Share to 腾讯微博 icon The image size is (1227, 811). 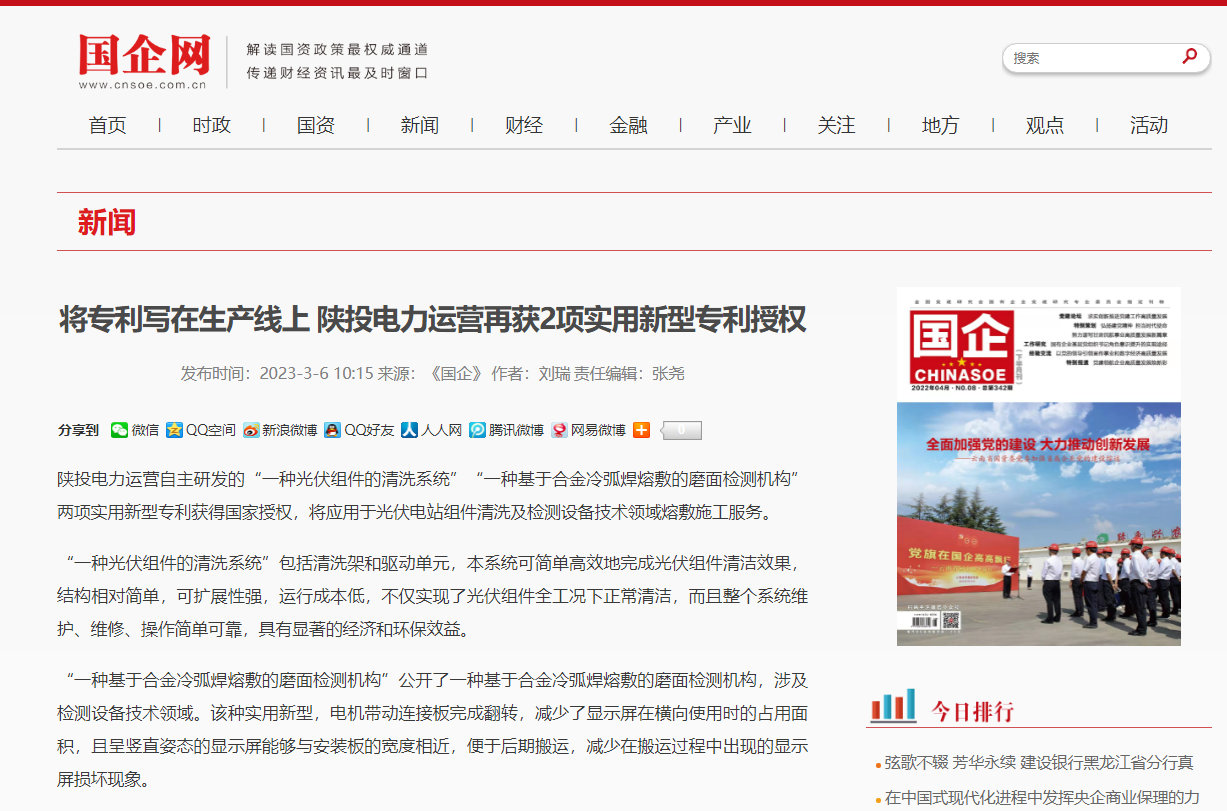pyautogui.click(x=478, y=430)
